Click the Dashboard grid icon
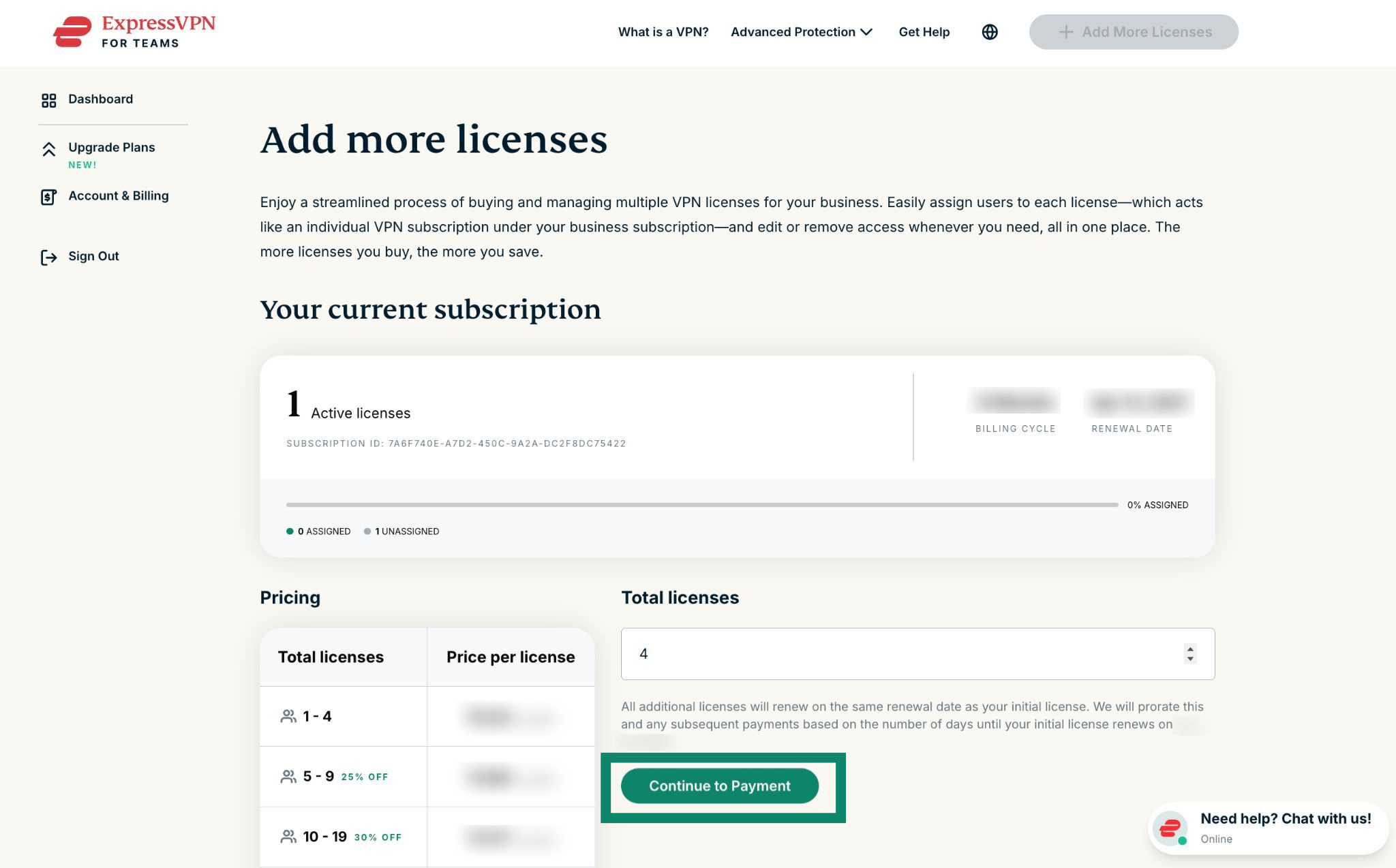1396x868 pixels. pos(48,100)
